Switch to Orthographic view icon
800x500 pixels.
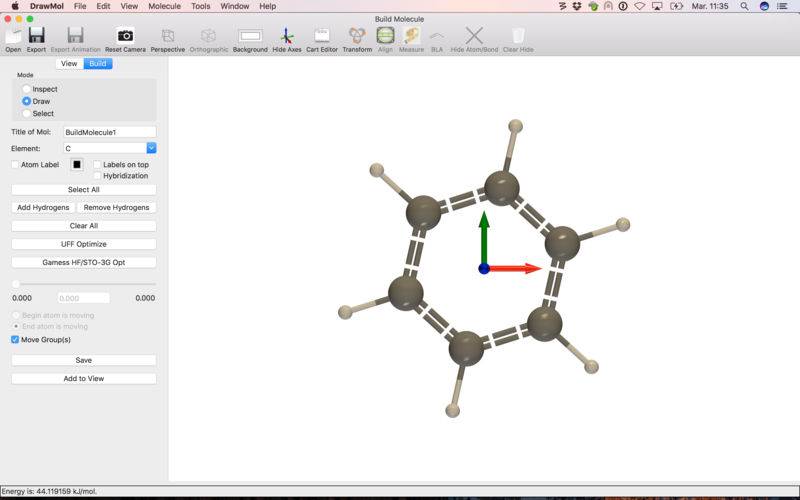pyautogui.click(x=208, y=36)
